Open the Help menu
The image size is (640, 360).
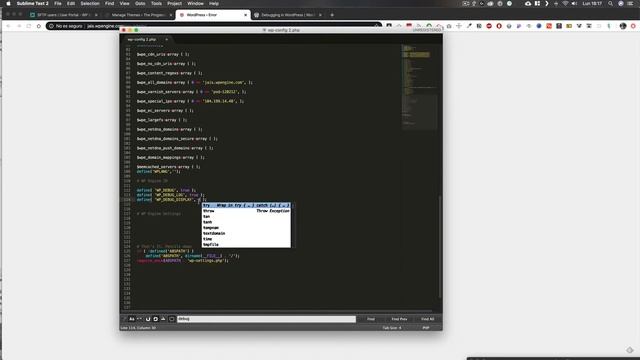coord(214,3)
